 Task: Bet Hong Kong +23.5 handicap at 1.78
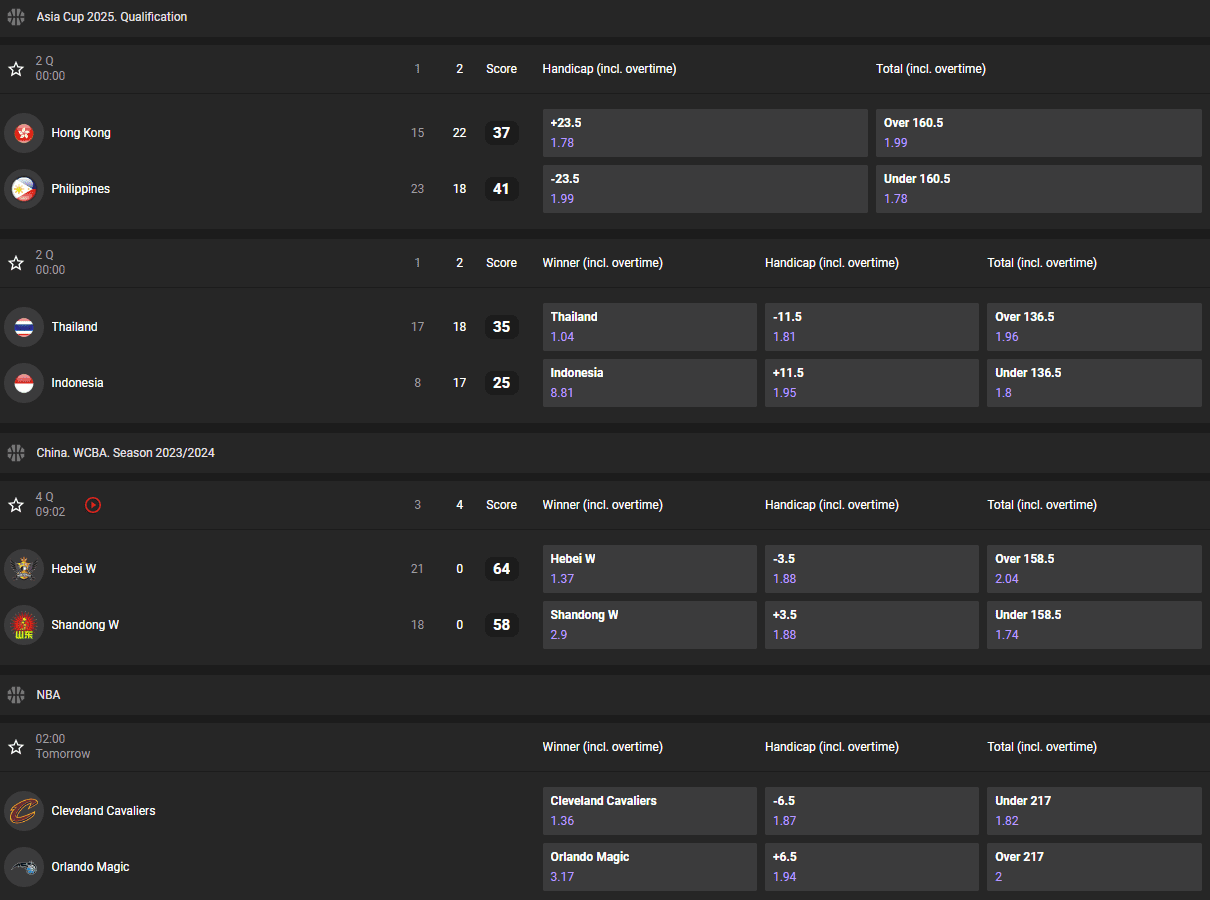pos(705,133)
